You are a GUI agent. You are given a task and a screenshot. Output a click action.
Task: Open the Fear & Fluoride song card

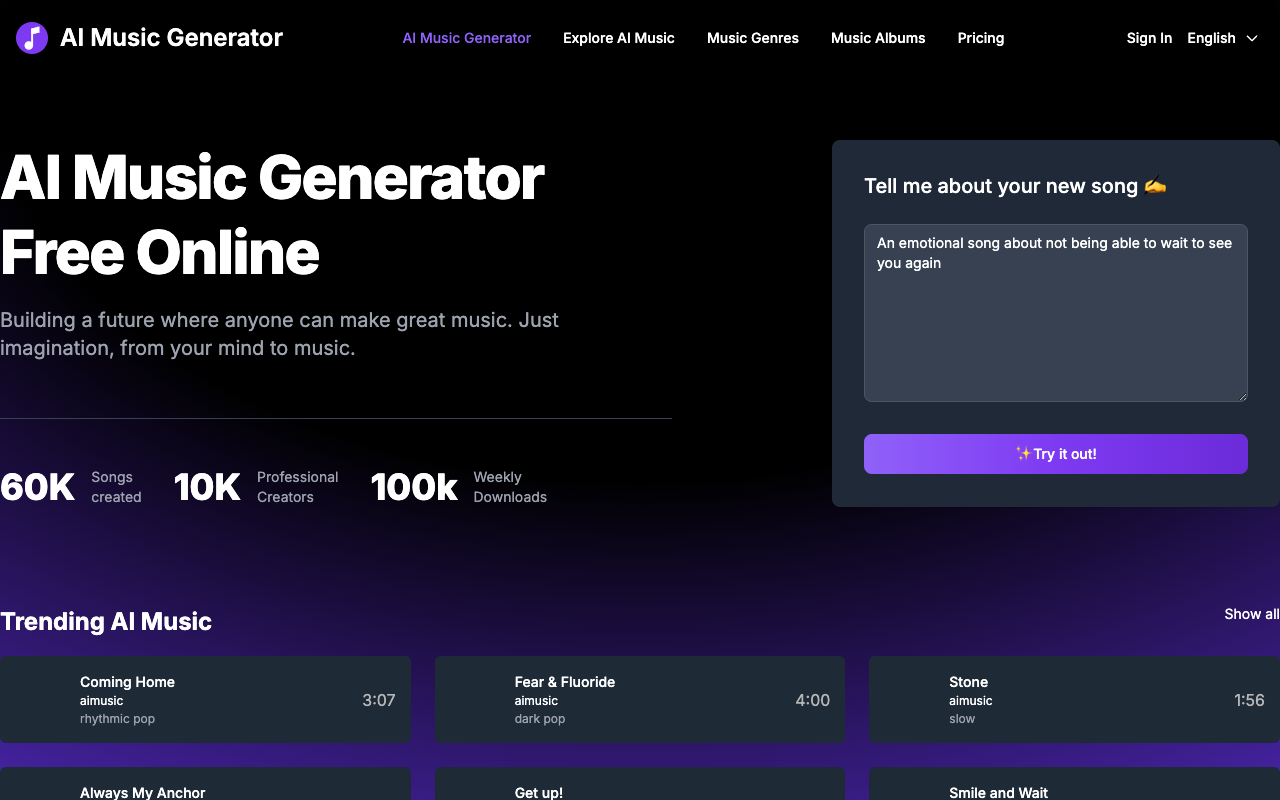tap(640, 700)
